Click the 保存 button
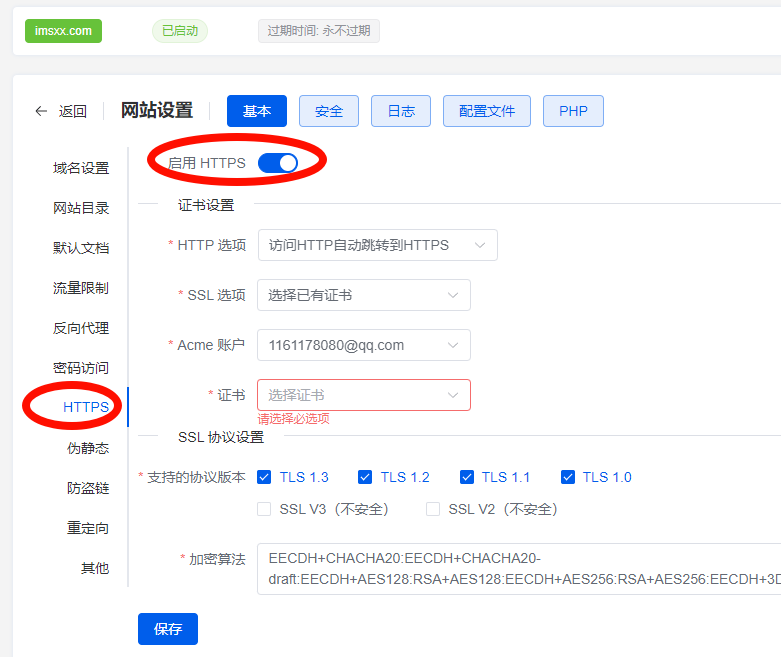Screen dimensions: 781x657 168,629
